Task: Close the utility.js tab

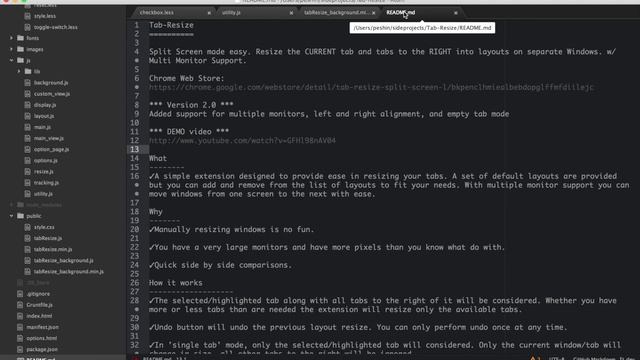Action: point(291,13)
